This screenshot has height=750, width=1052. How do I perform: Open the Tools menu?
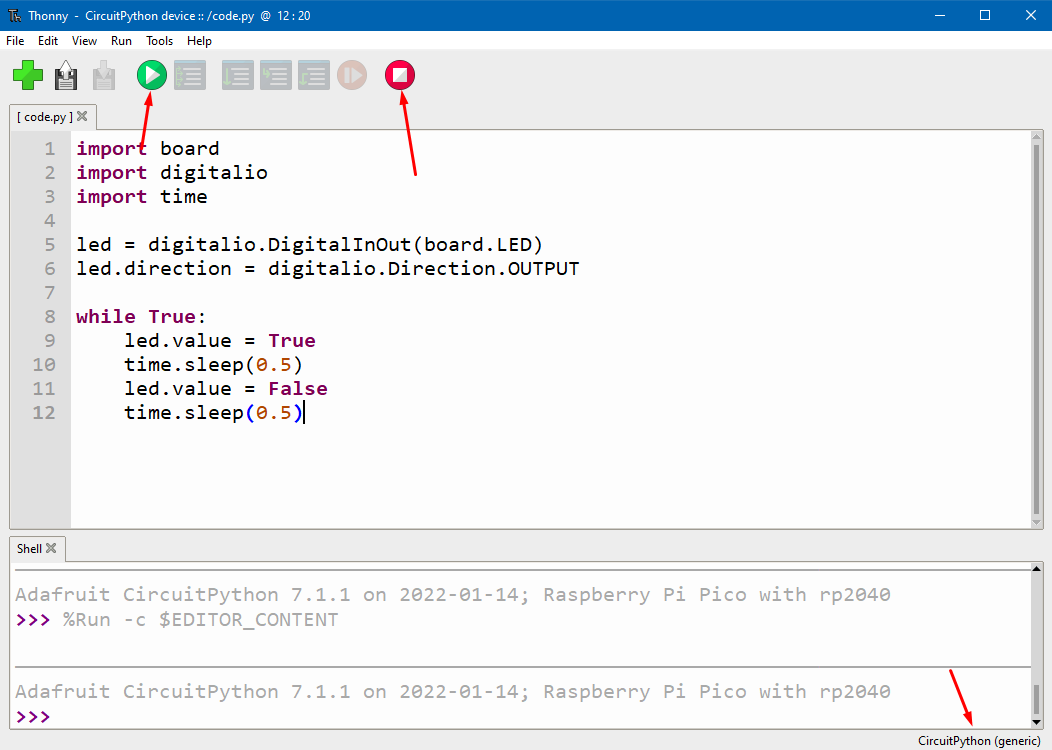[159, 40]
